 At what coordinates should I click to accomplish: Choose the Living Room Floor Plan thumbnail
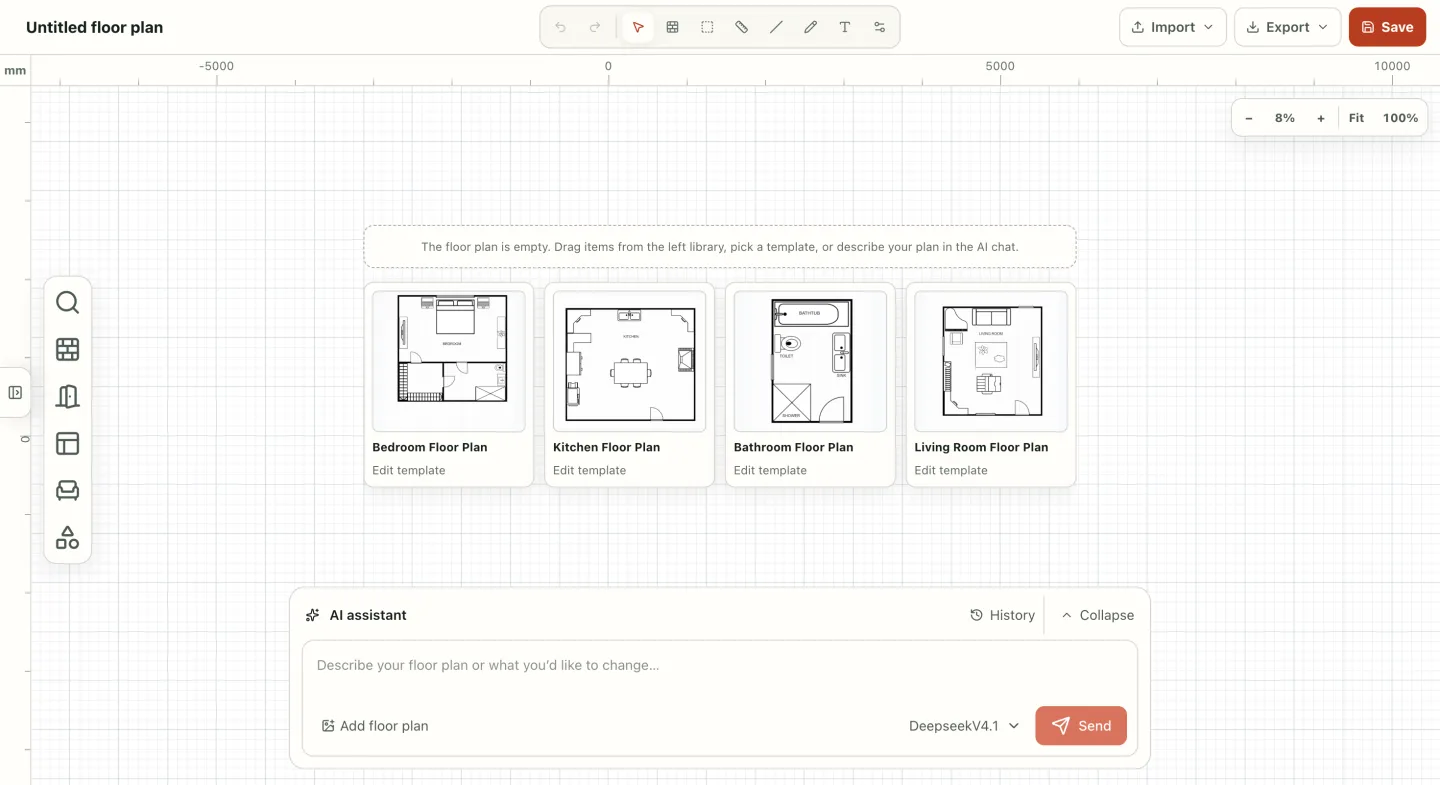(x=991, y=362)
